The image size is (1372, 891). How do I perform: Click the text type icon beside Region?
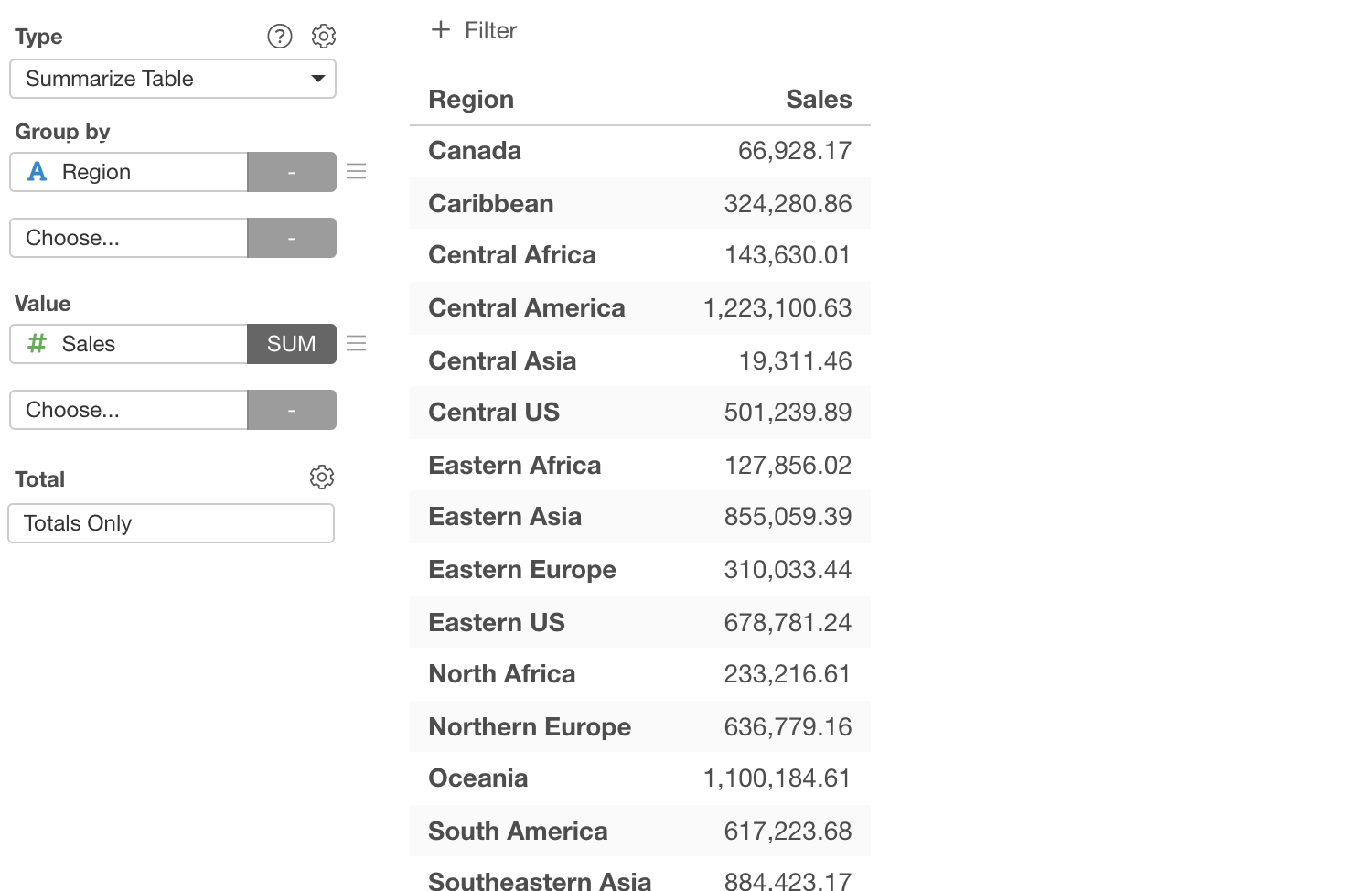(38, 172)
